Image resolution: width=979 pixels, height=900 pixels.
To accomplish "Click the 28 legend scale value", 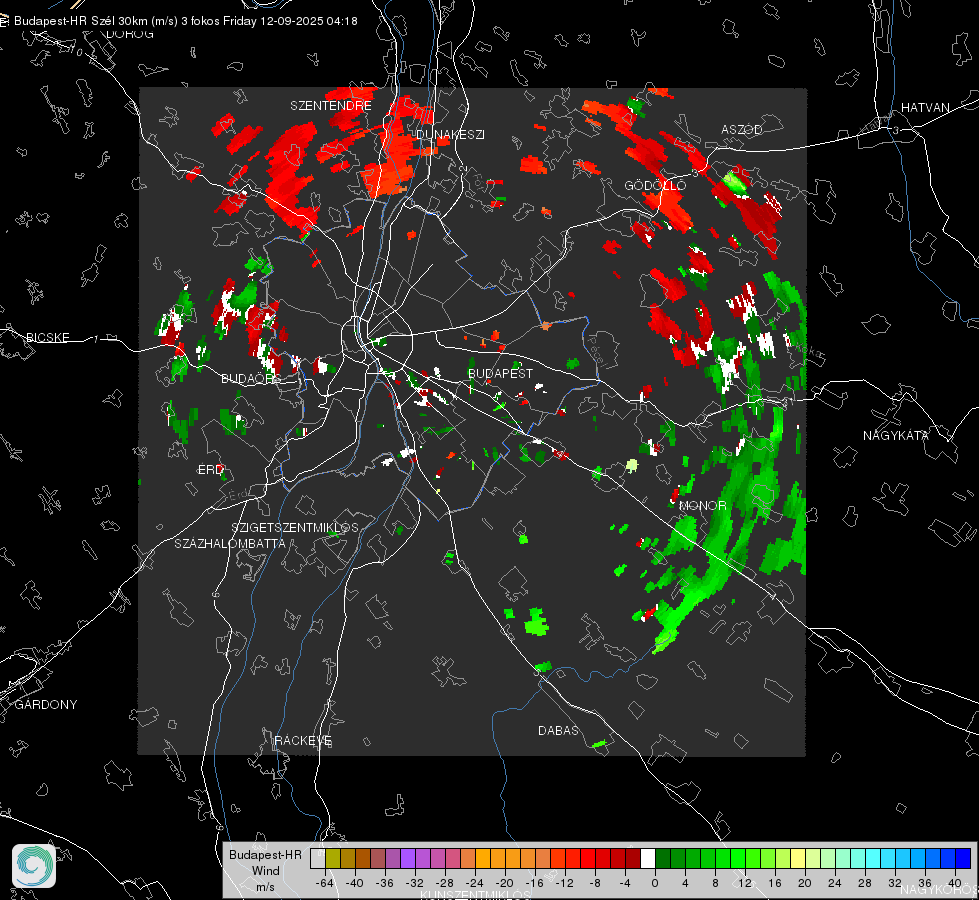I will tap(865, 883).
